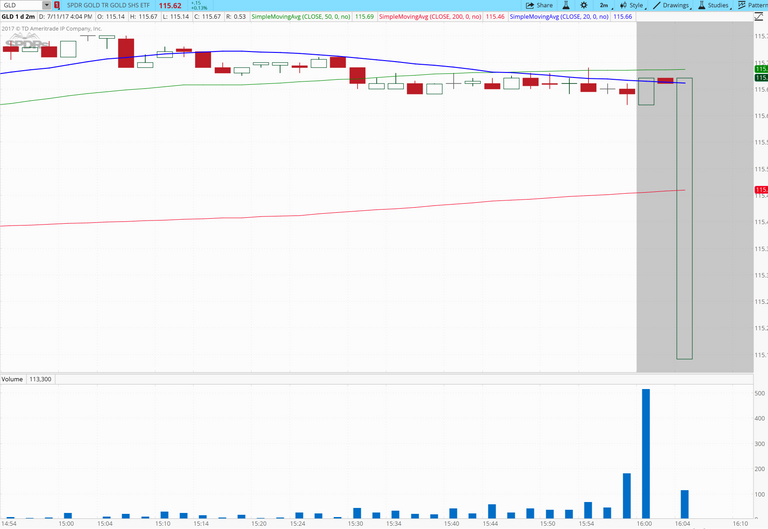Viewport: 768px width, 529px height.
Task: Click the expand chart icon below toolbar
Action: click(758, 17)
